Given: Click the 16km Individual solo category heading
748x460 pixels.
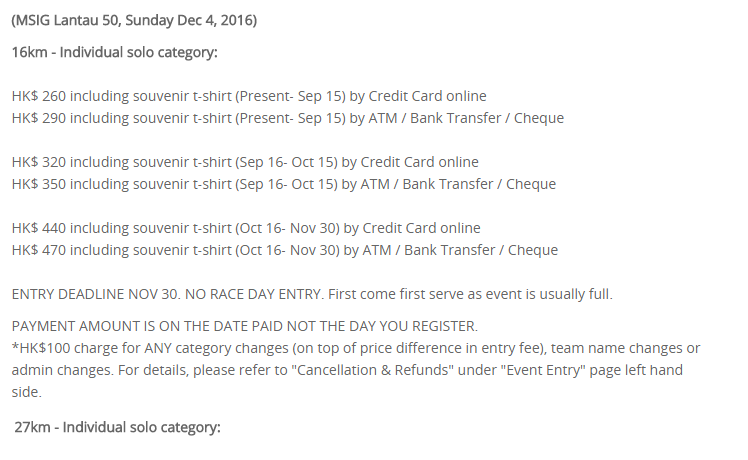Looking at the screenshot, I should tap(114, 52).
